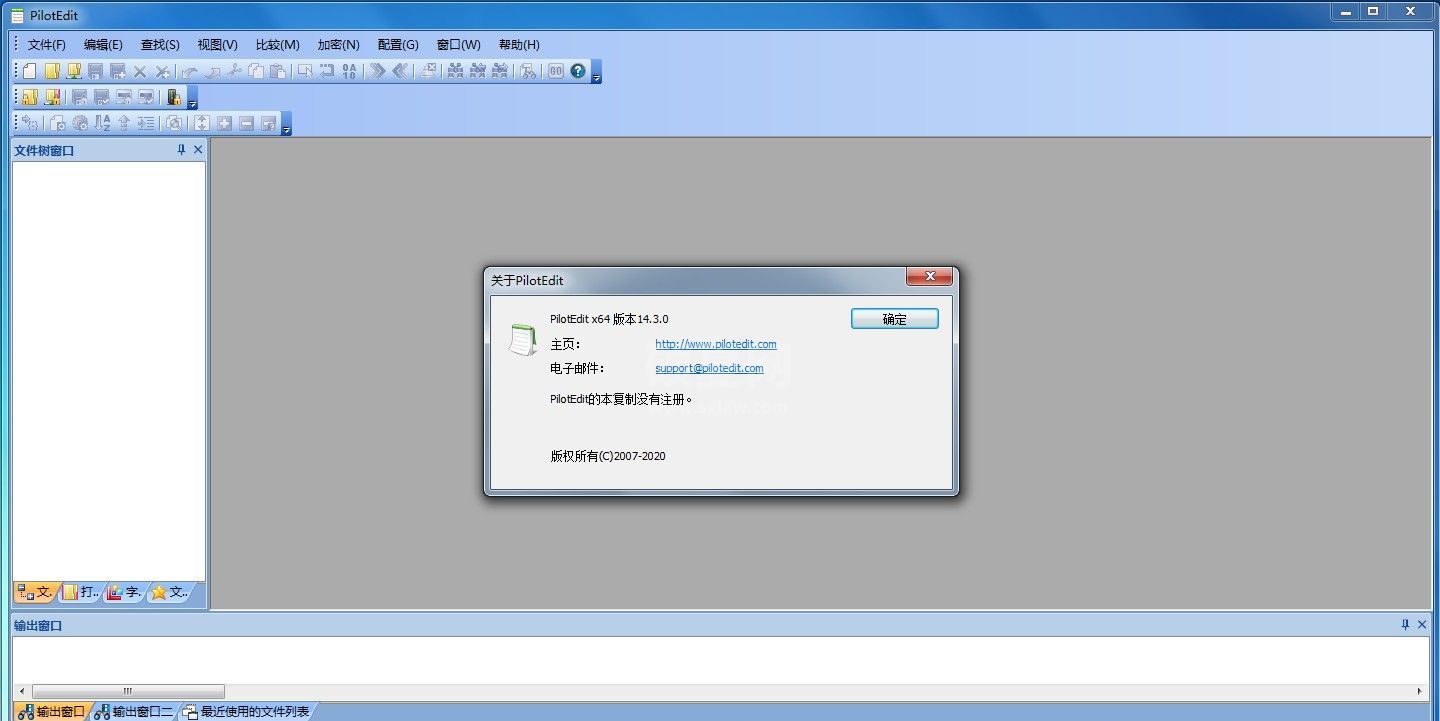Open the 窗口(W) menu
The width and height of the screenshot is (1440, 721).
click(458, 45)
